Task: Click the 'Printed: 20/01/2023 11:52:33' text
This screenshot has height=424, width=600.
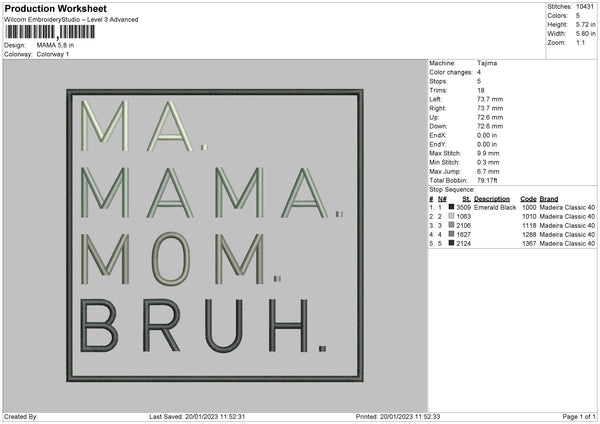Action: (398, 416)
